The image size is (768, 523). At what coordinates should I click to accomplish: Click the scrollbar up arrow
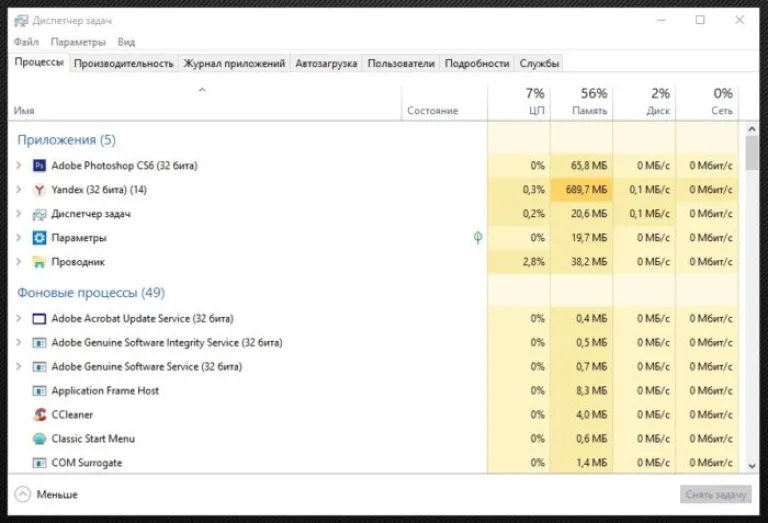coord(752,129)
